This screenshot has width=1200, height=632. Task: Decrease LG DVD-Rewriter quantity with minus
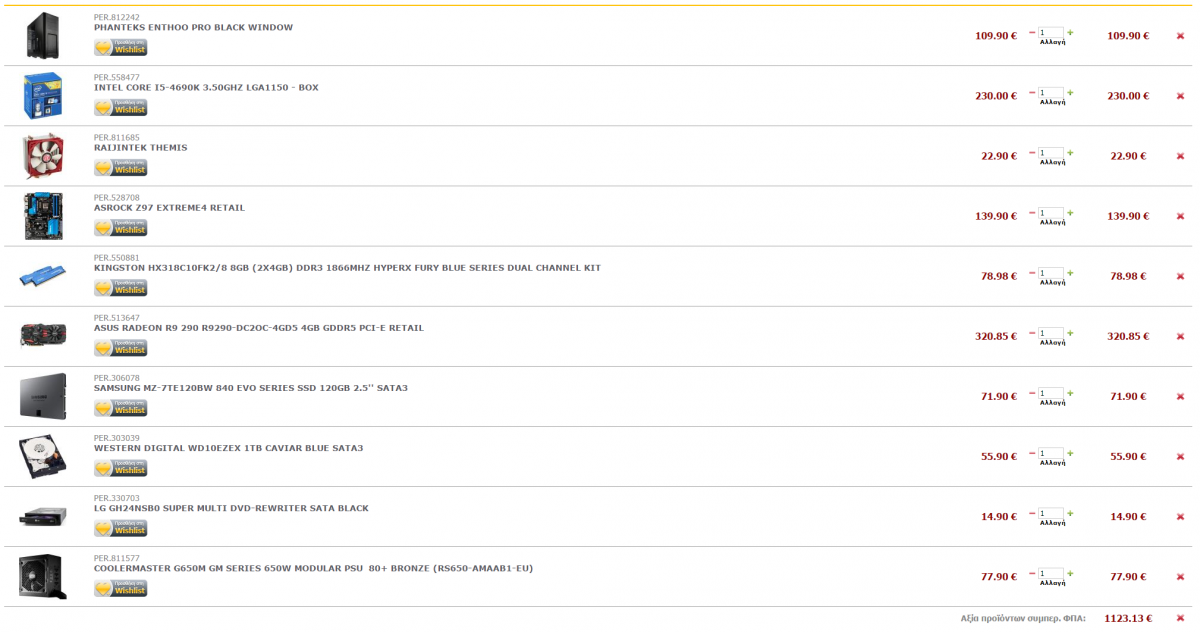[1032, 513]
